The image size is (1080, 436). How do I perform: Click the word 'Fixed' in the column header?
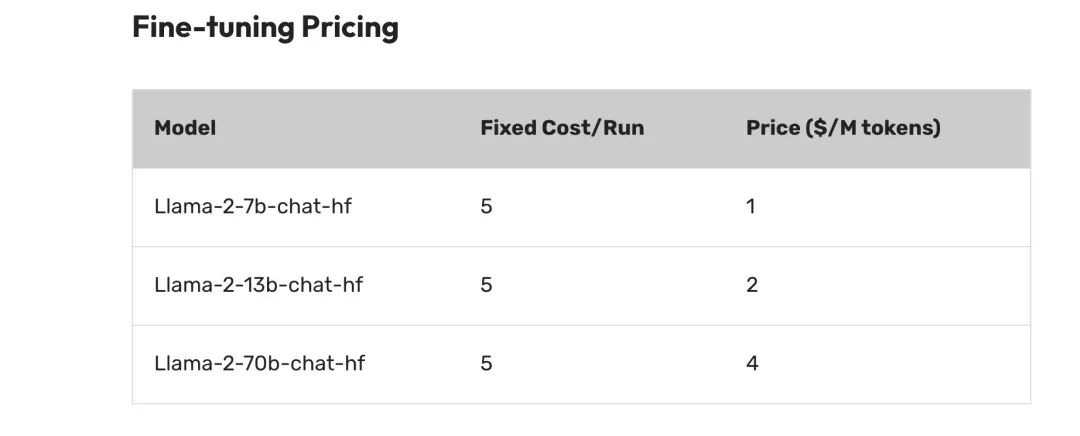(508, 128)
